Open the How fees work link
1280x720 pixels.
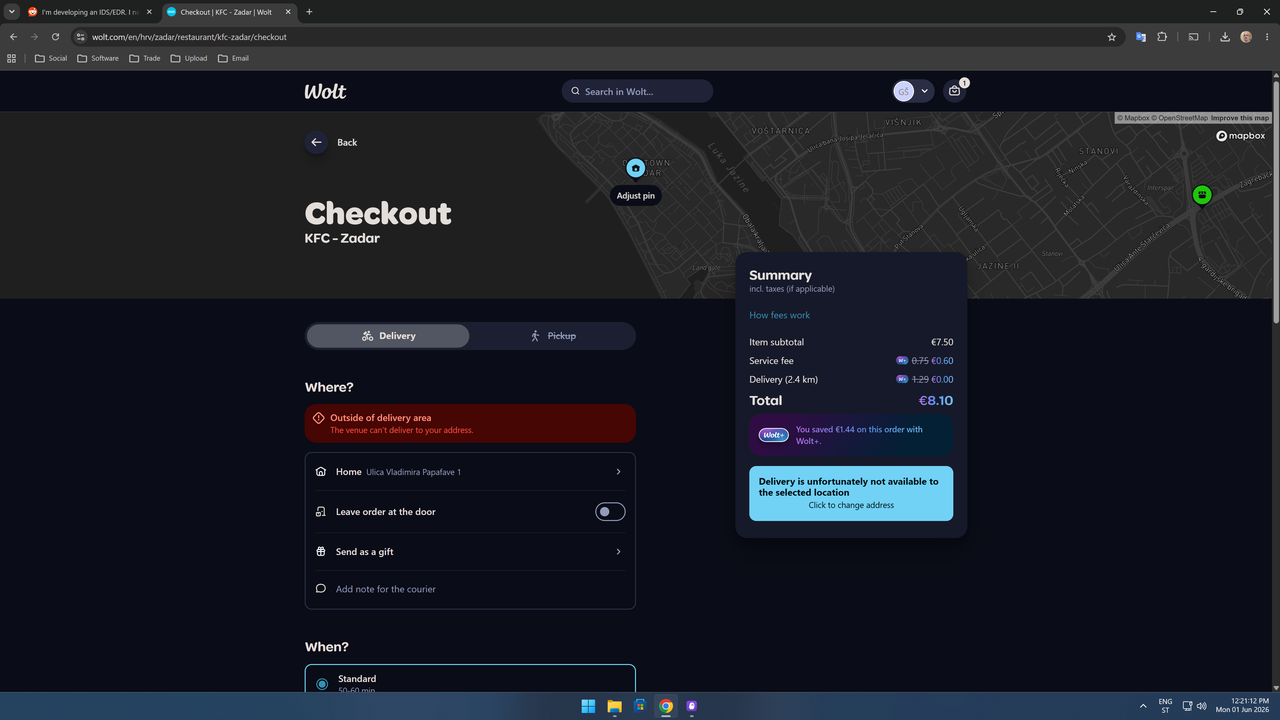[x=779, y=315]
